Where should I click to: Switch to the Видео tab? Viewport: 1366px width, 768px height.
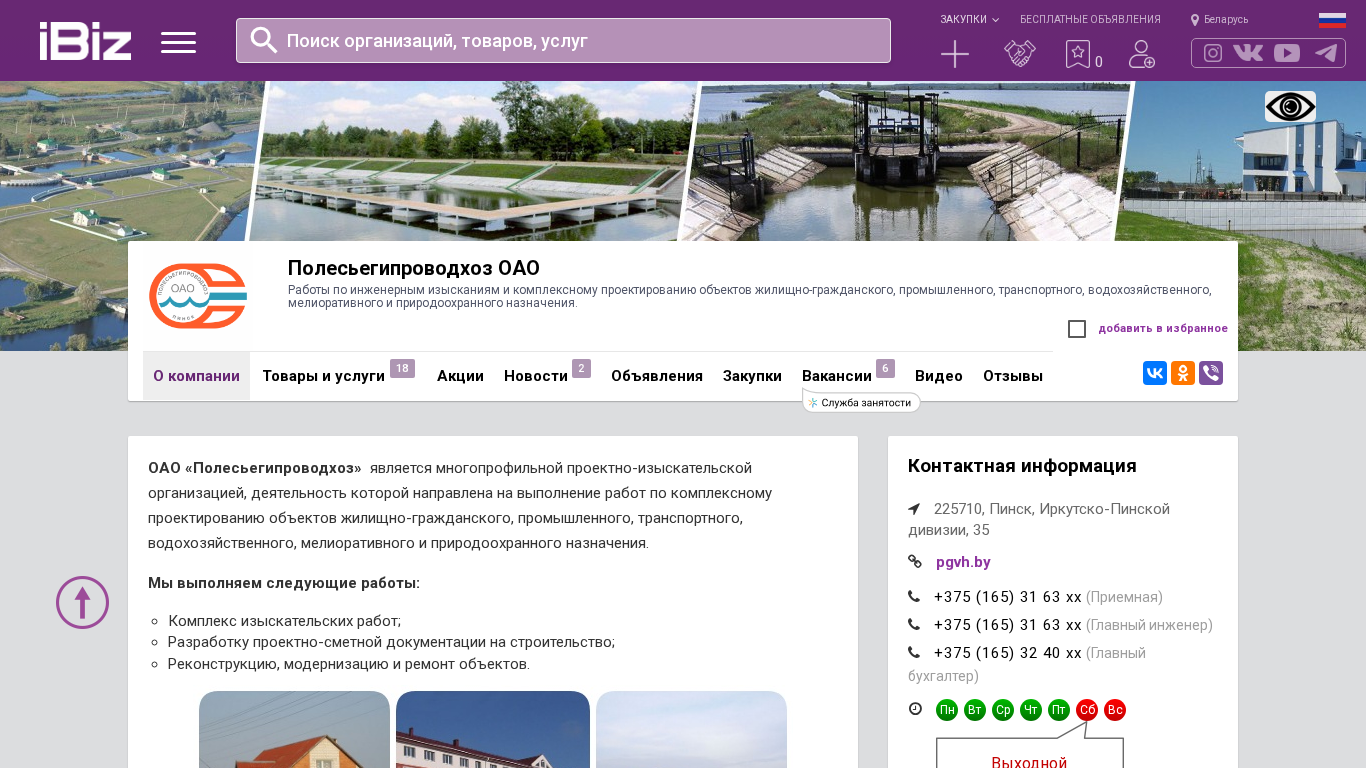(939, 376)
